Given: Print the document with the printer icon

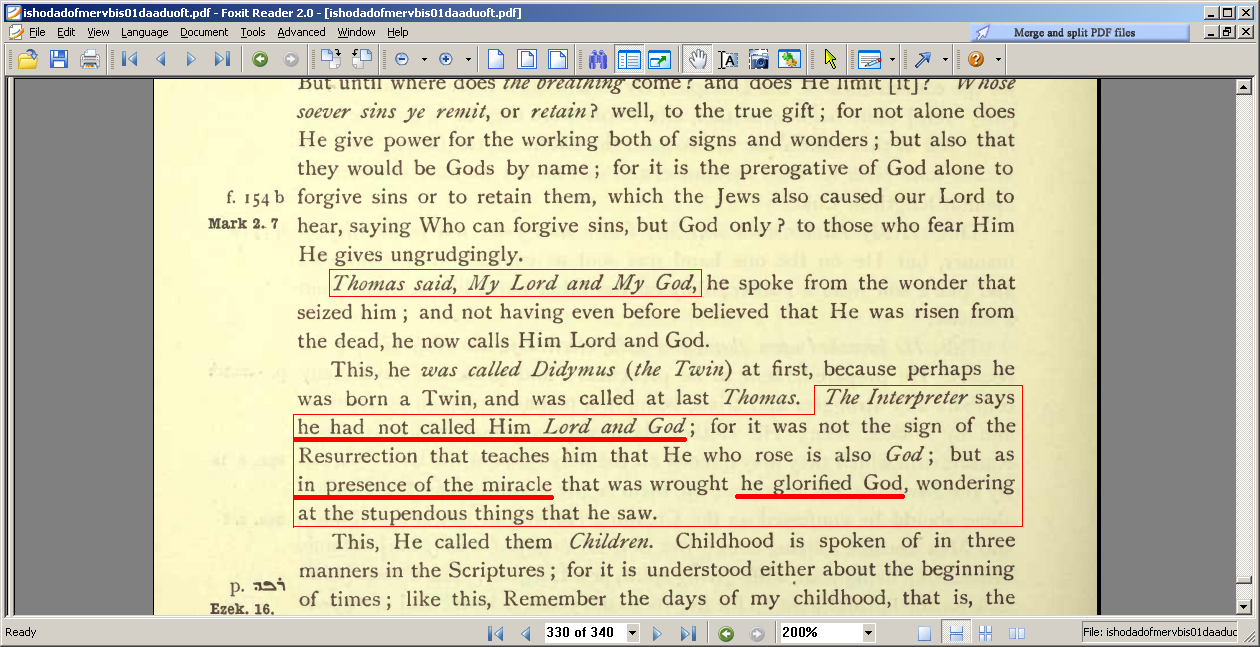Looking at the screenshot, I should coord(90,59).
